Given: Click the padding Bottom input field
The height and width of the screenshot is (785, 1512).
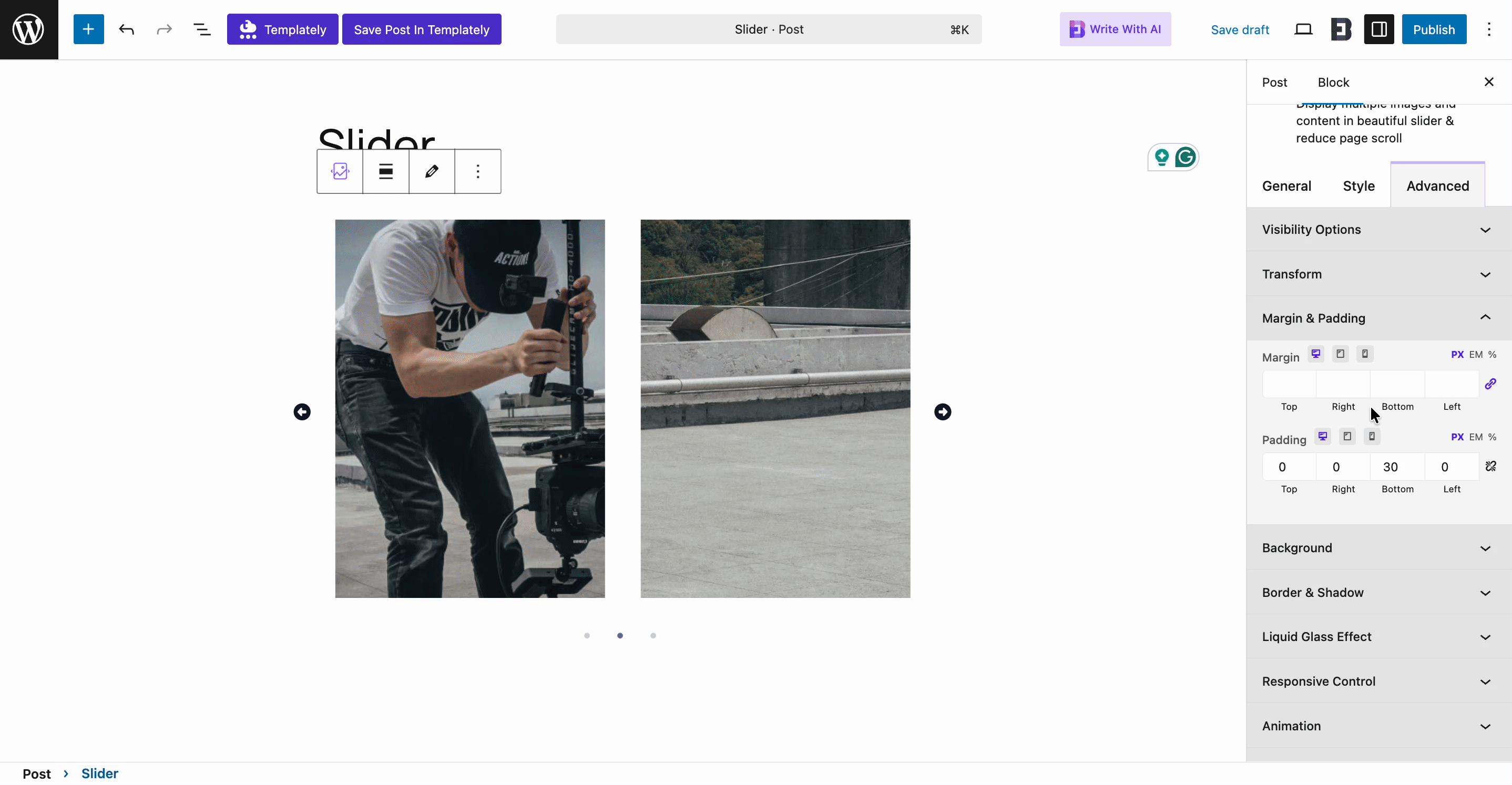Looking at the screenshot, I should (x=1397, y=467).
